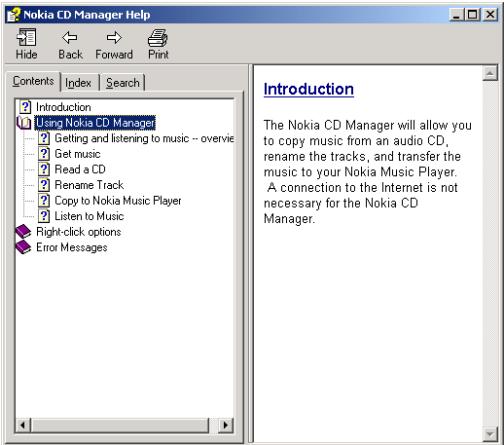Screen dimensions: 504x445
Task: Click contents horizontal scrollbar left arrow
Action: point(23,425)
